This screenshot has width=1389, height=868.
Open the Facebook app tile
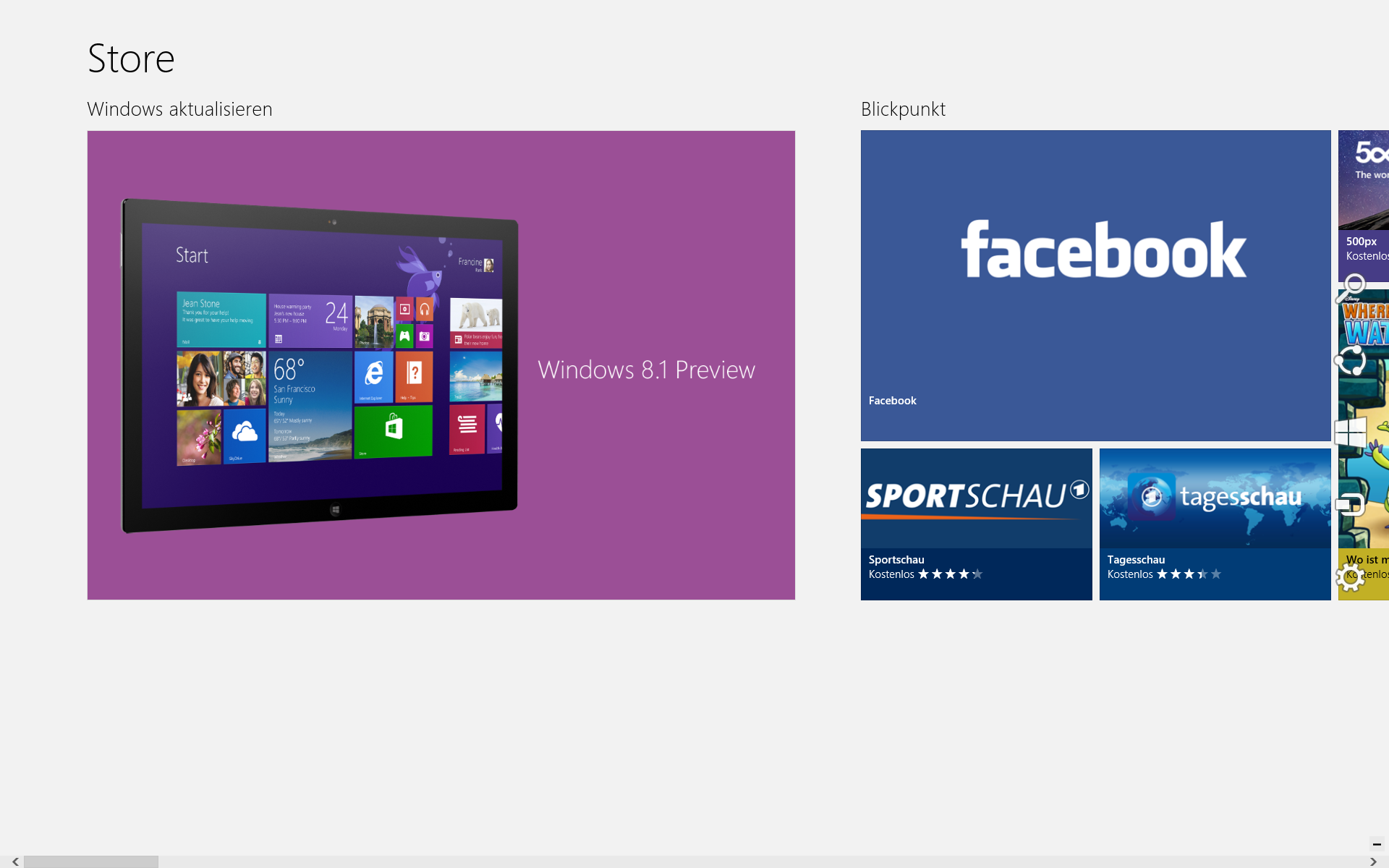(1096, 286)
